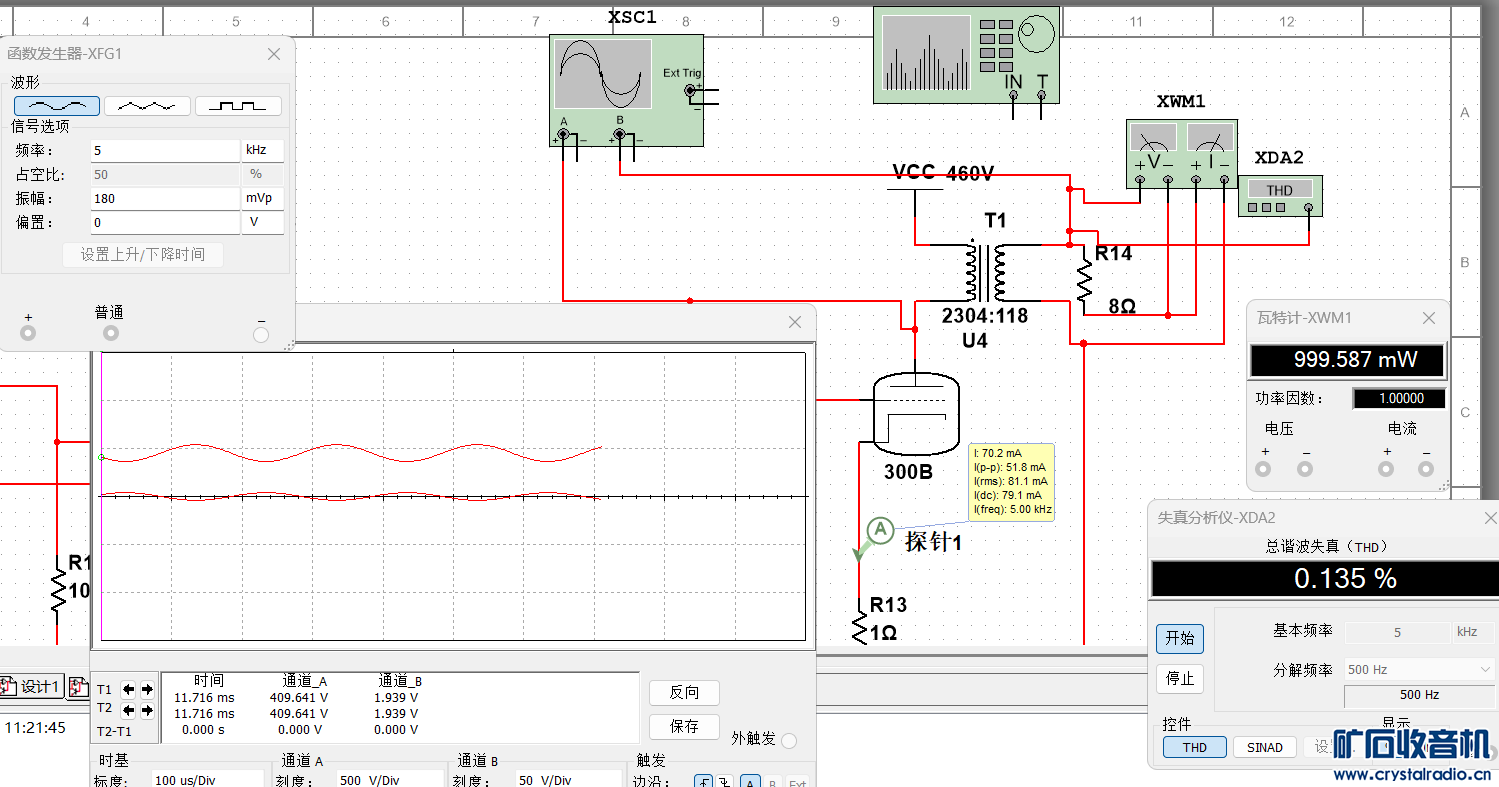Select the SINAD control mode button
This screenshot has width=1499, height=787.
click(1265, 747)
